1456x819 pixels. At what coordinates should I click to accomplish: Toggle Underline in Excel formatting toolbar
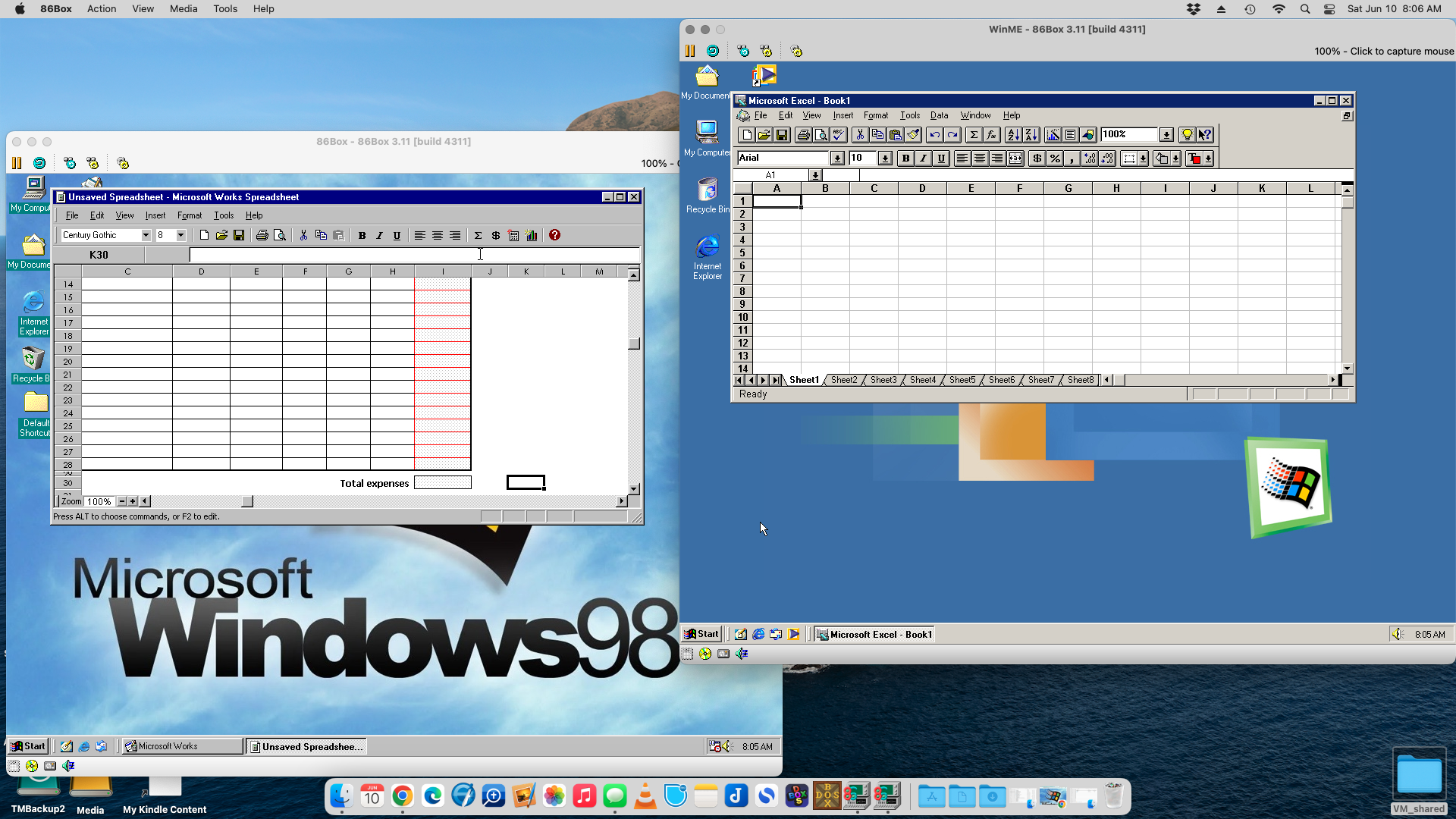(941, 158)
